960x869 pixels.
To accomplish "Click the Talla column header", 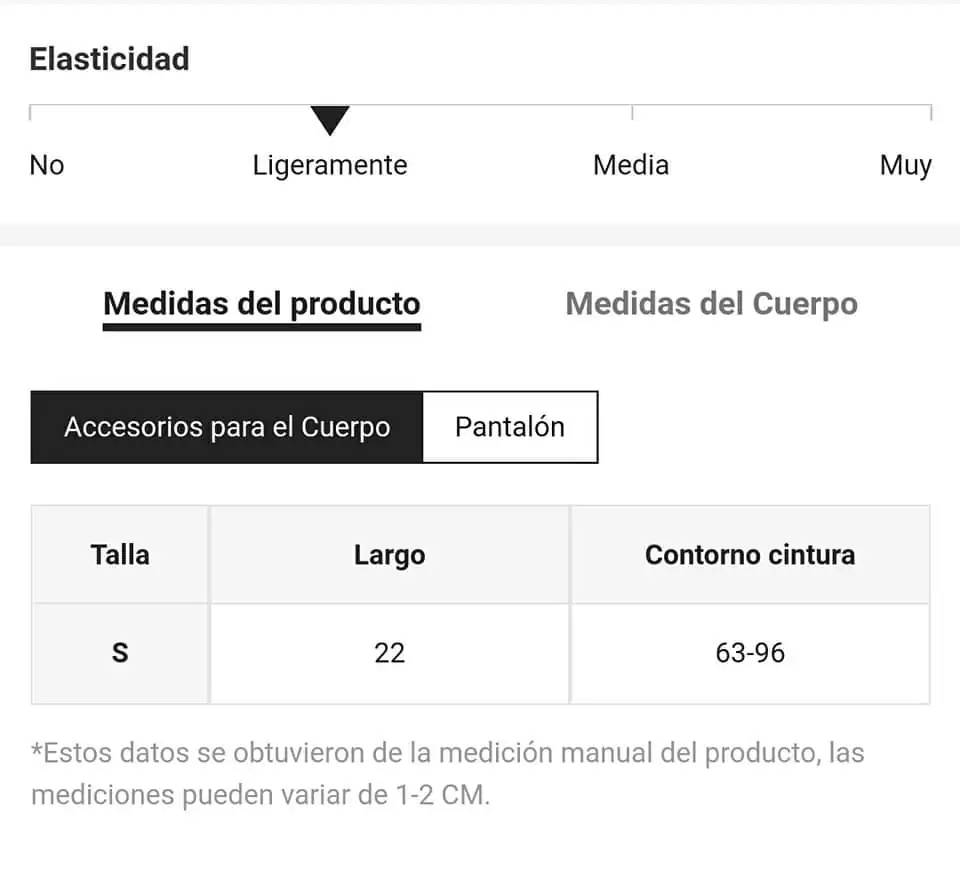I will tap(120, 555).
